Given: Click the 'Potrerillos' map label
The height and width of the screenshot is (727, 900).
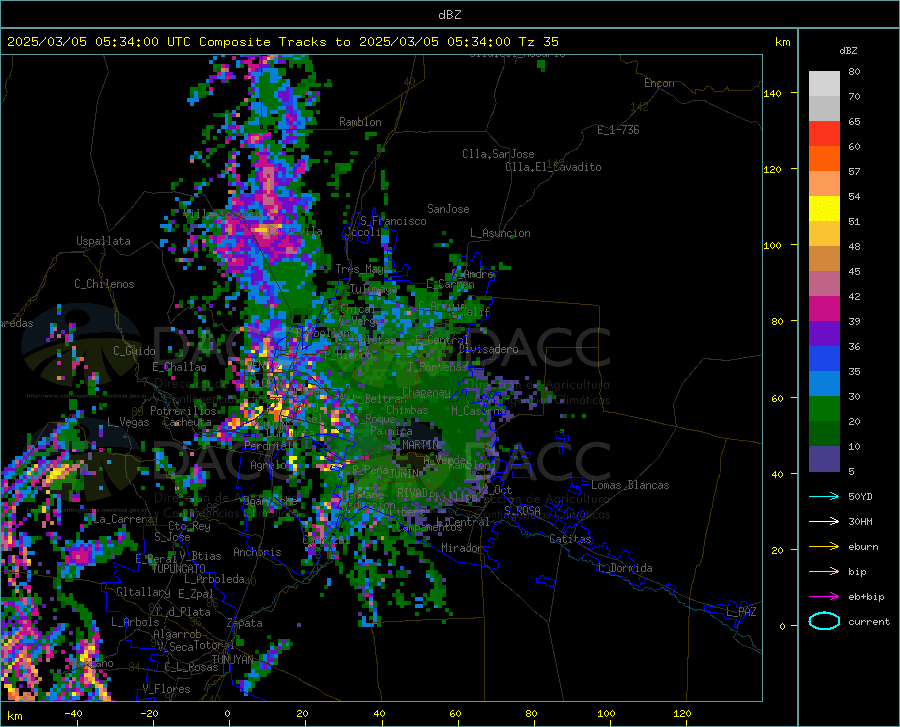Looking at the screenshot, I should (183, 411).
